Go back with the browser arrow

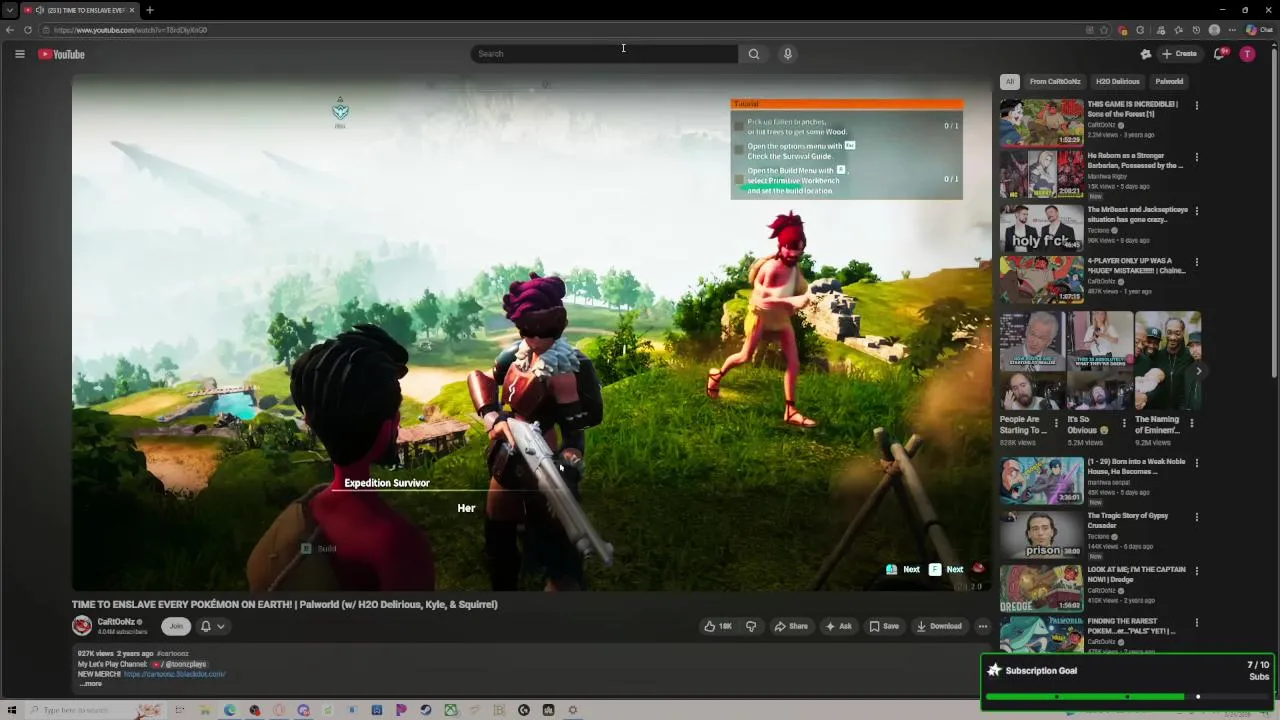coord(10,30)
